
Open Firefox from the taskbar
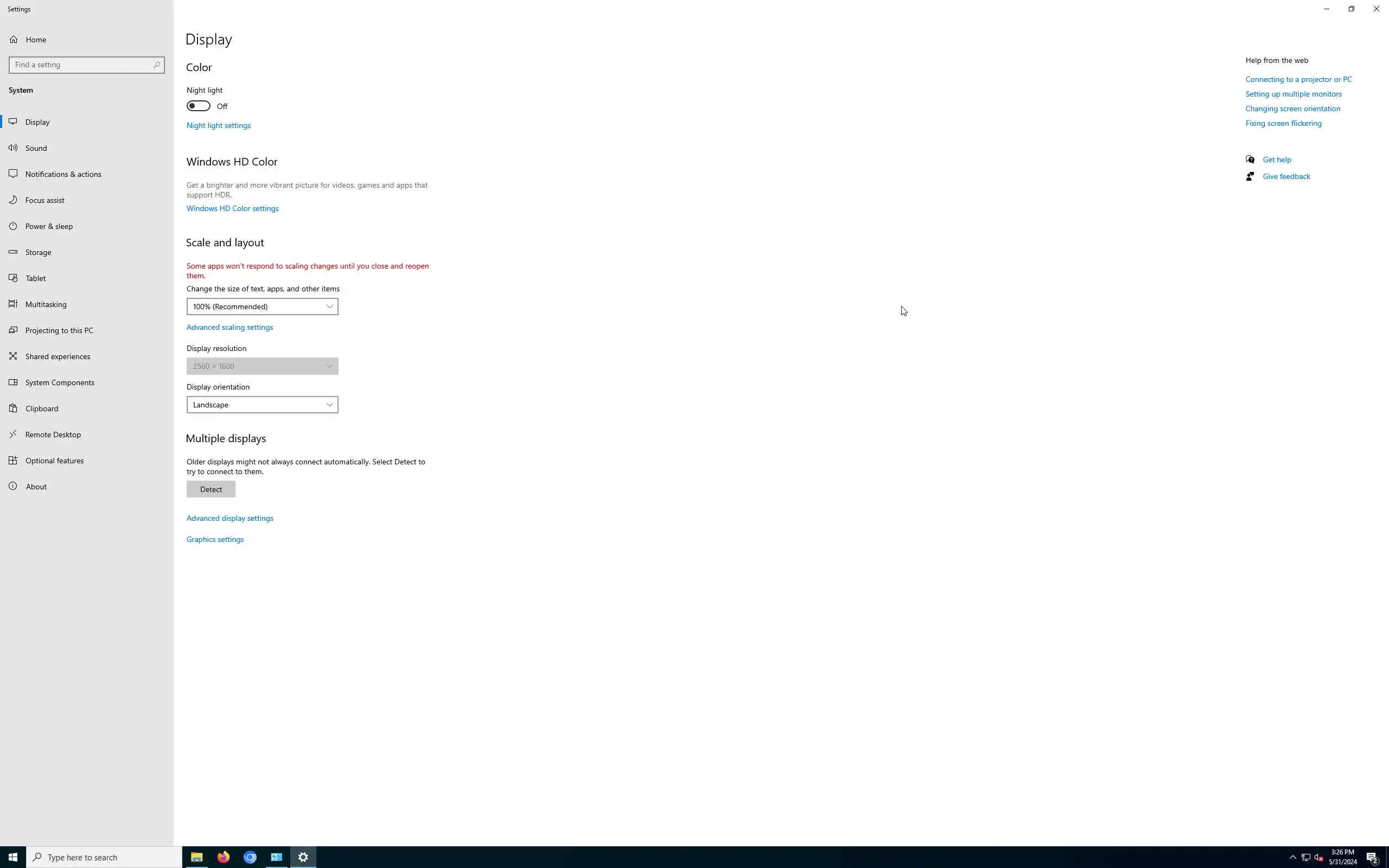coord(224,857)
